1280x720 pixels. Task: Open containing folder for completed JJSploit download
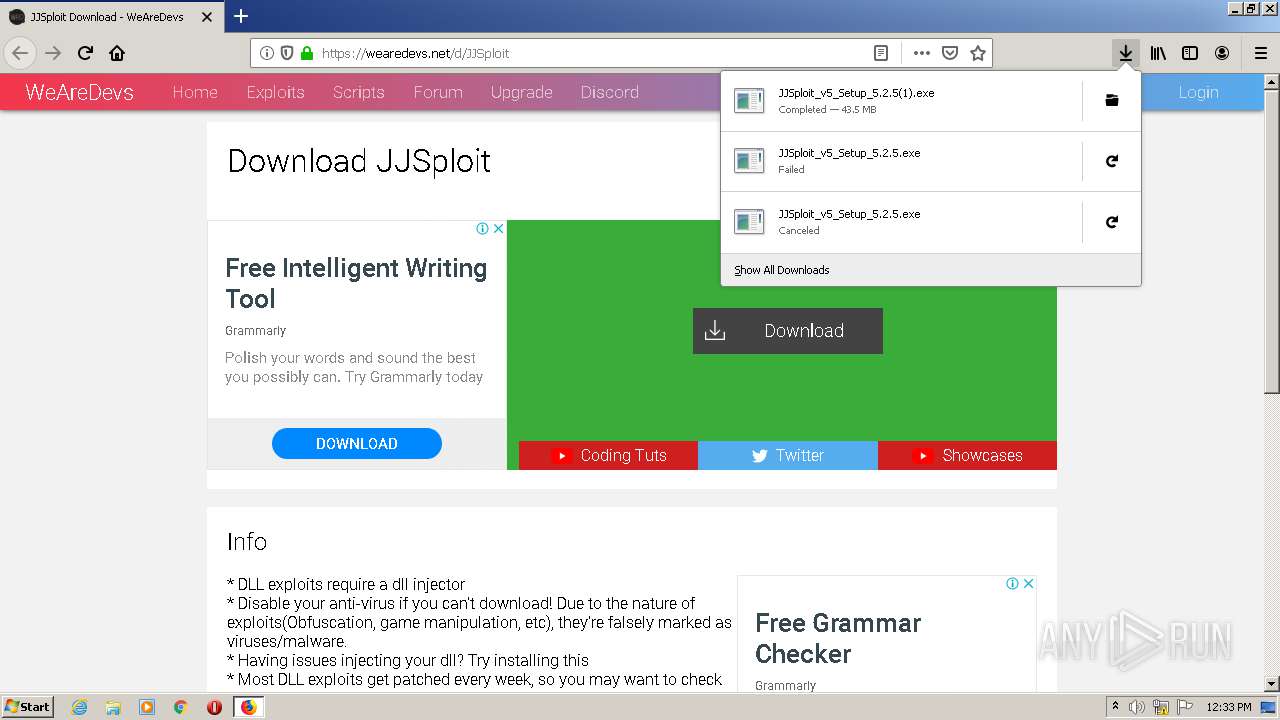click(x=1111, y=100)
